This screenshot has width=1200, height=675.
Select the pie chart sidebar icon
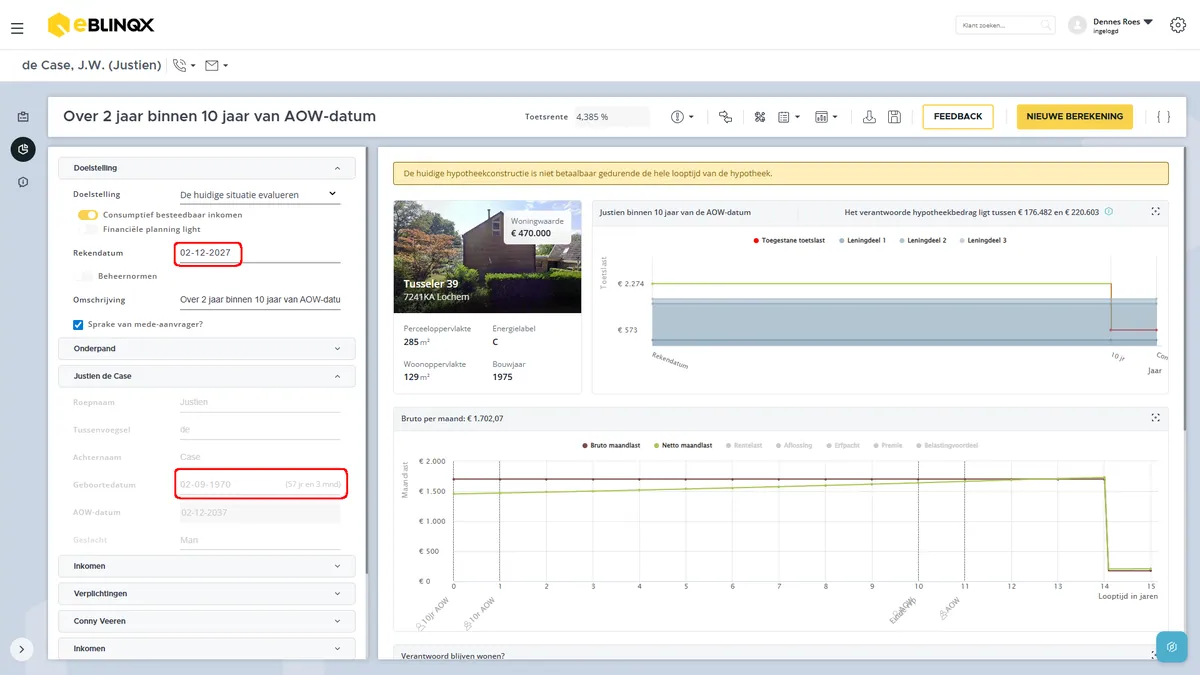[x=23, y=149]
